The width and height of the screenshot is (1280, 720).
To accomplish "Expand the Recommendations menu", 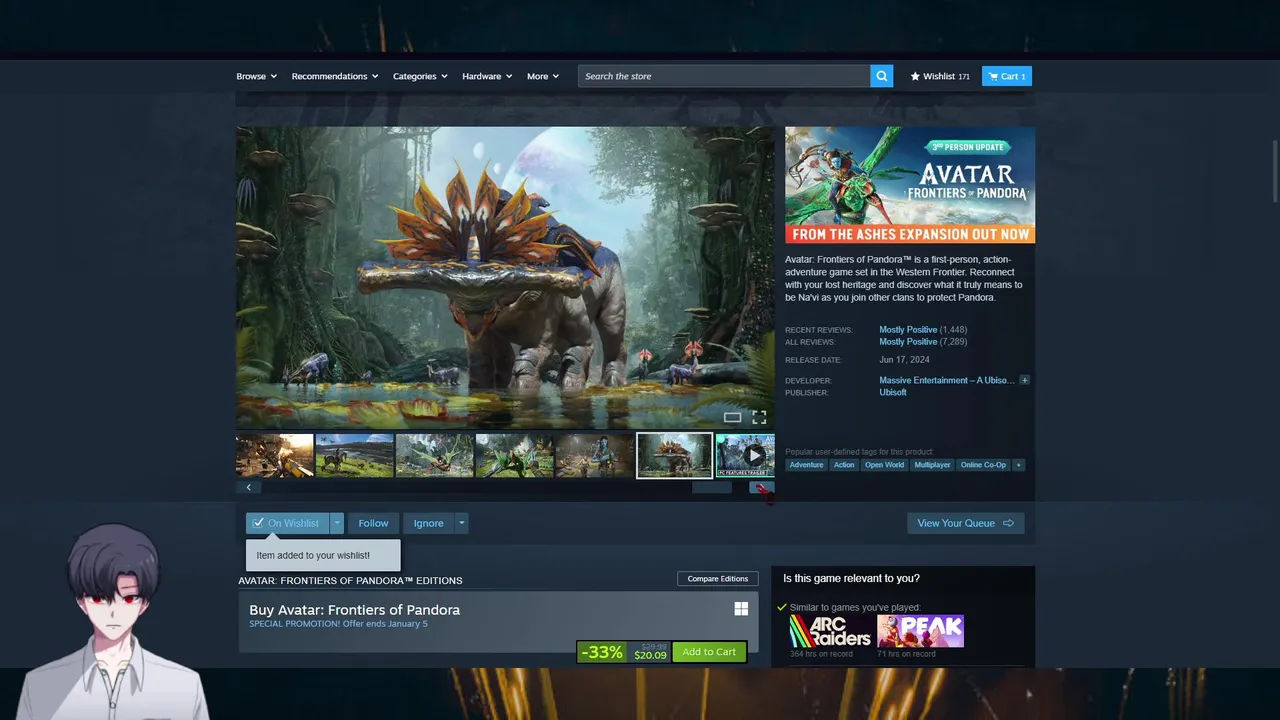I will click(335, 76).
